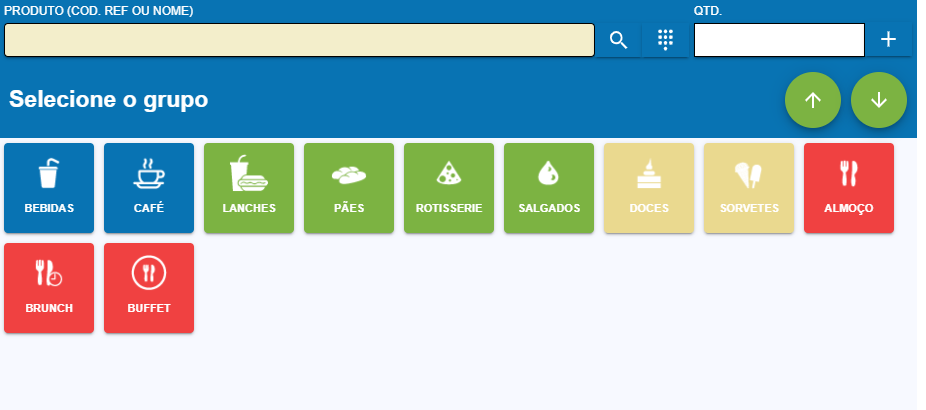Screen dimensions: 926x410
Task: Open the Pães bread group
Action: 349,188
